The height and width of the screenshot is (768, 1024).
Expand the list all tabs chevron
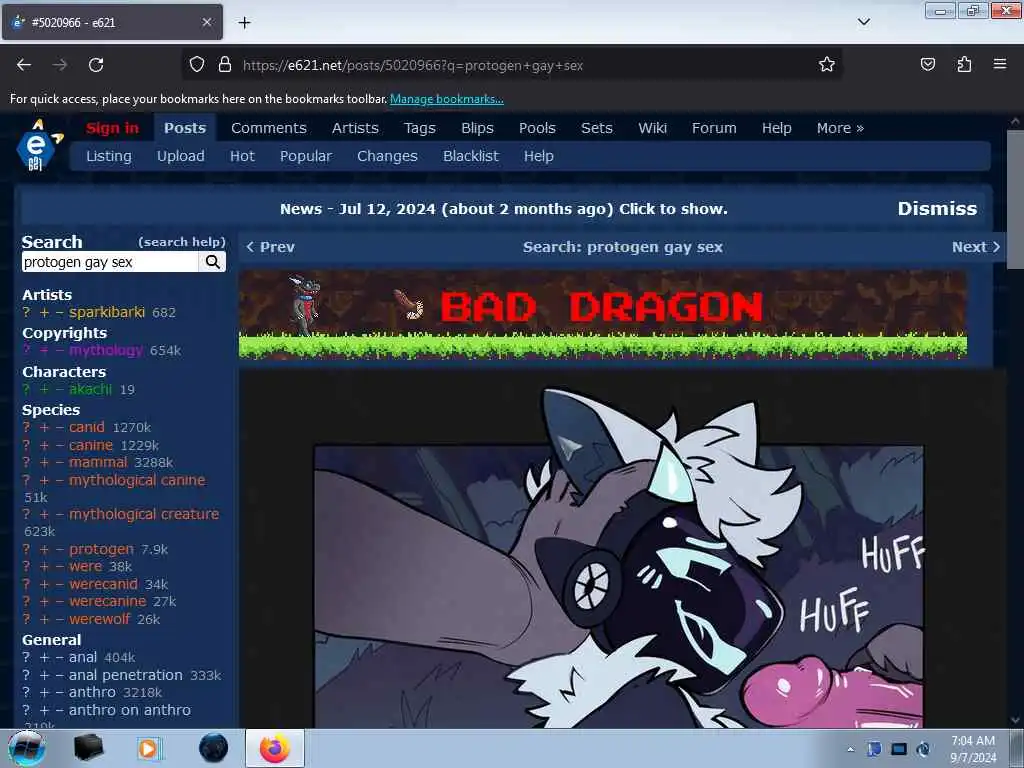[x=864, y=22]
